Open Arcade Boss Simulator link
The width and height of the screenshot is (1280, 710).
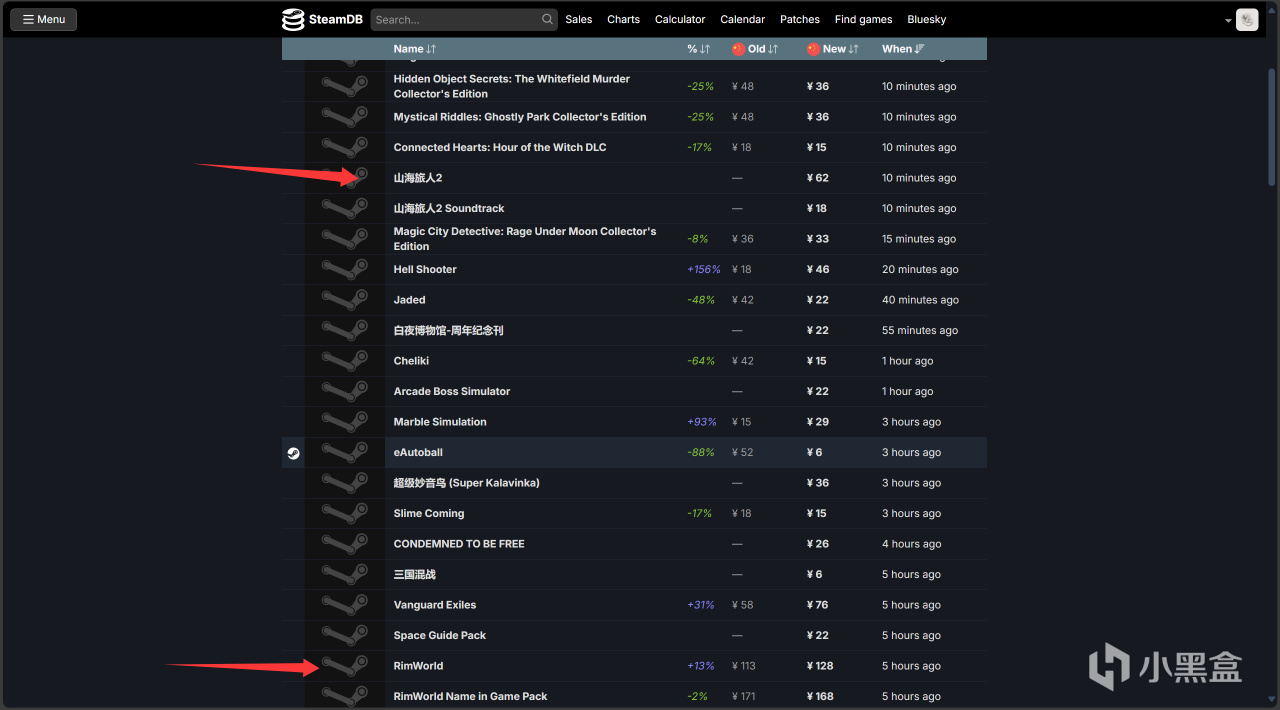(452, 391)
